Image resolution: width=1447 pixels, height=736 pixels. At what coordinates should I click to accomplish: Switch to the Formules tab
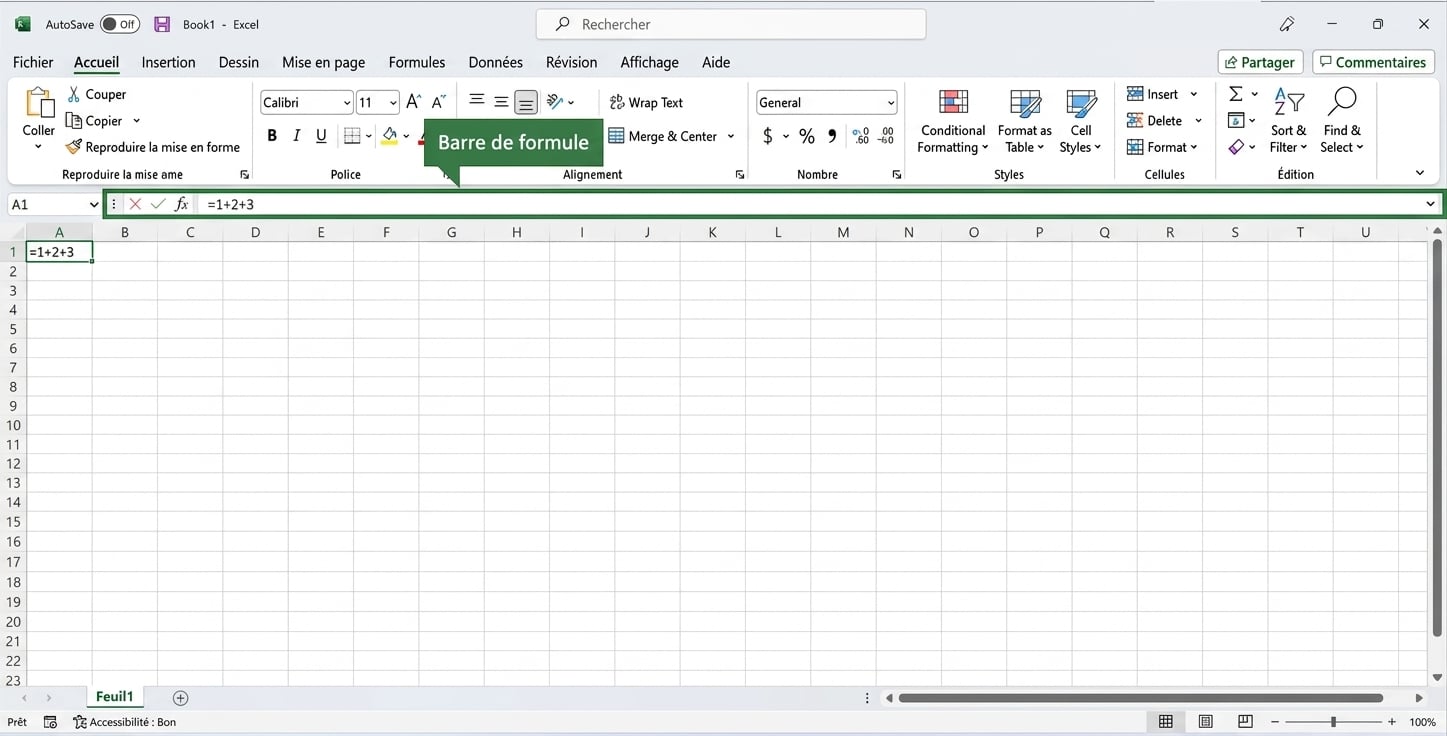click(417, 62)
